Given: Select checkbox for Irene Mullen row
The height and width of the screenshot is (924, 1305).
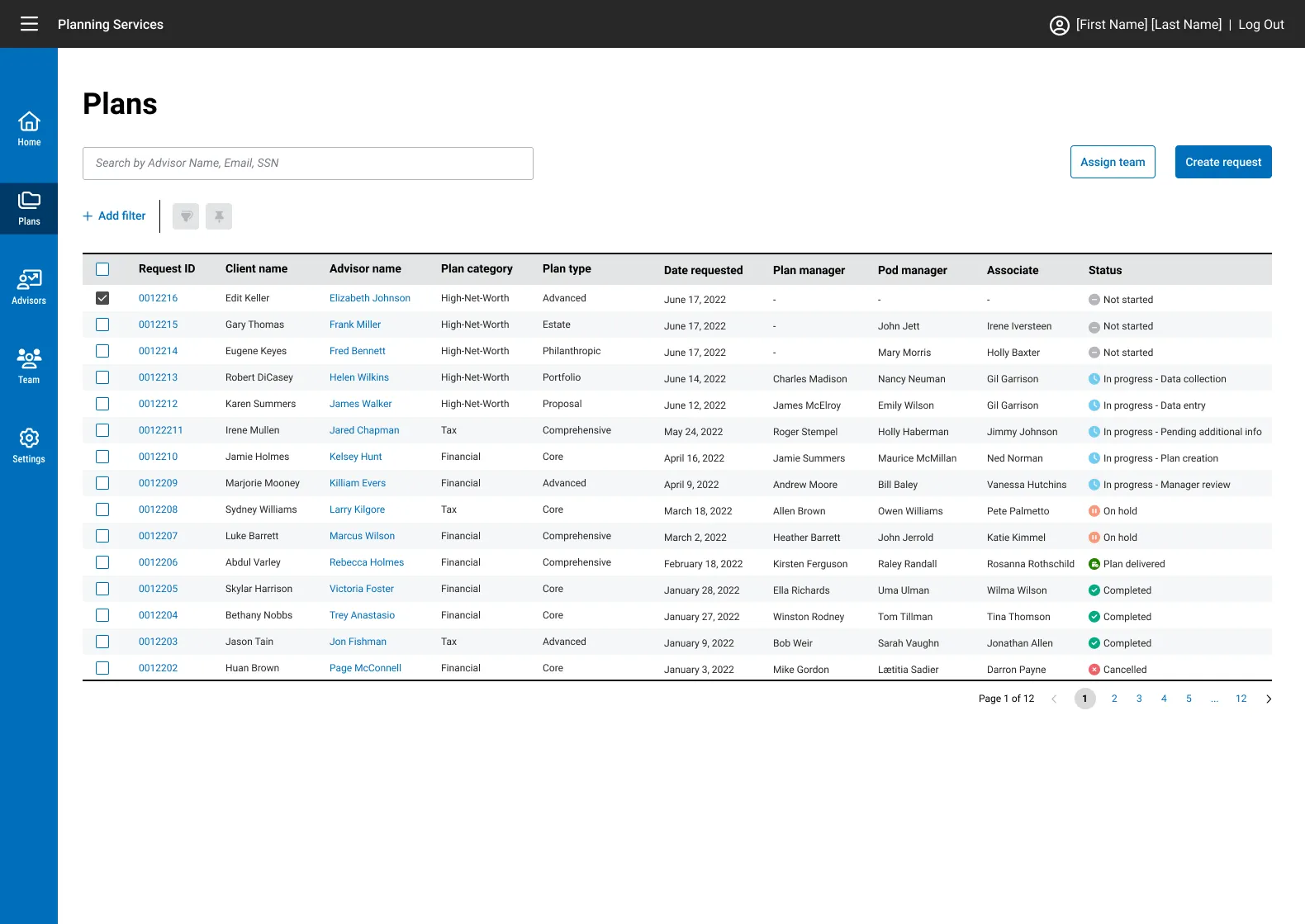Looking at the screenshot, I should [102, 430].
